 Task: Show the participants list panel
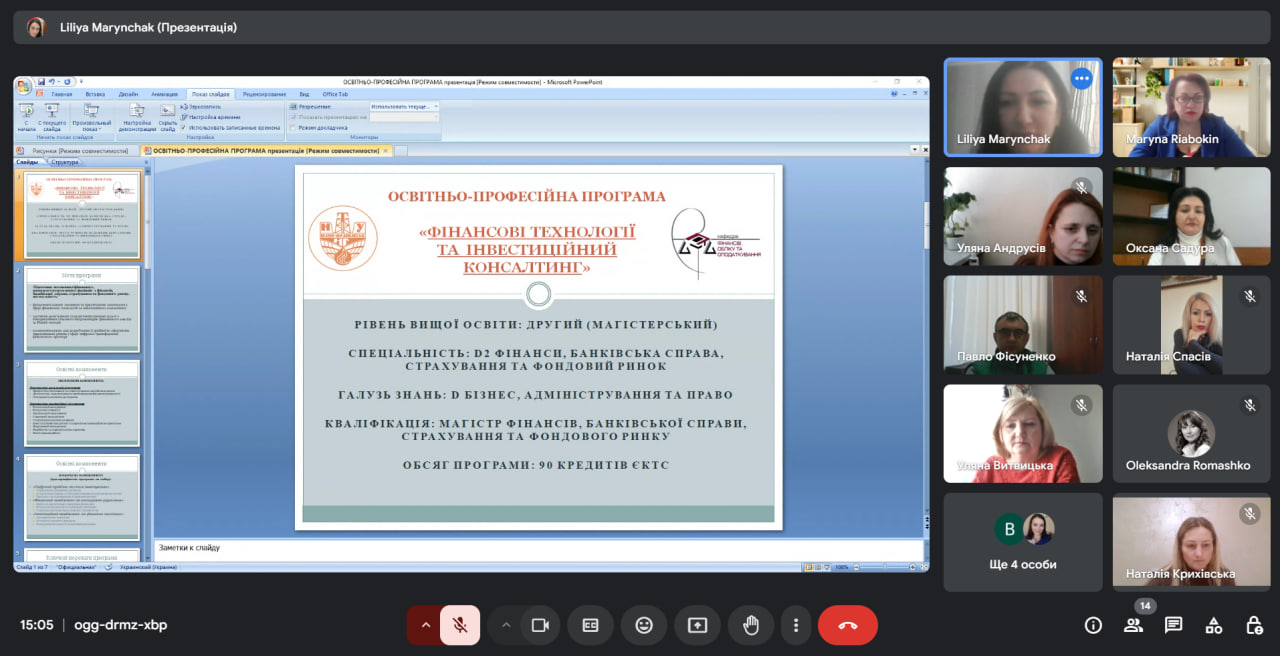[x=1133, y=625]
